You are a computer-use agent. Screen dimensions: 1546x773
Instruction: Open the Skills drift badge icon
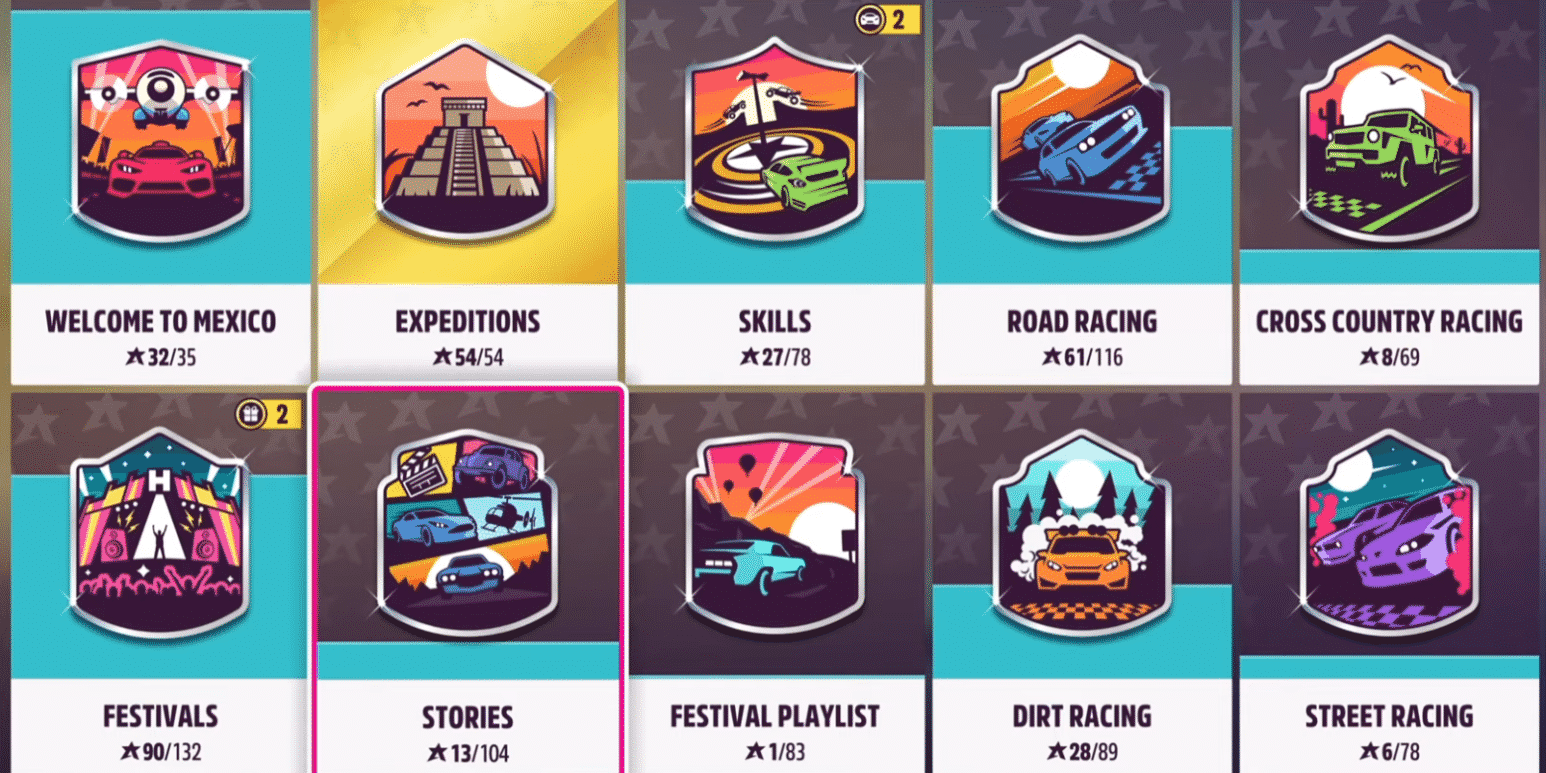pos(775,140)
